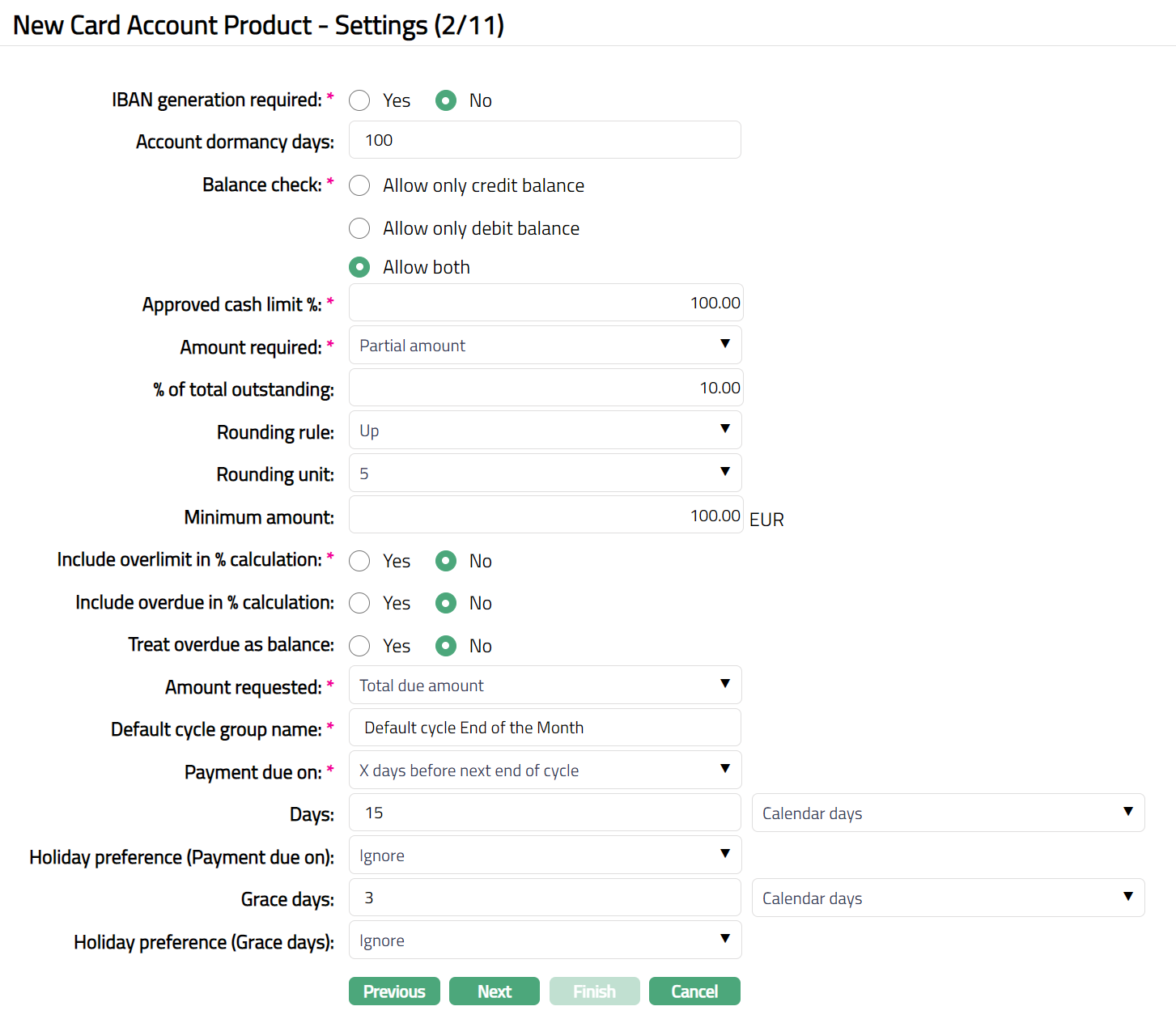Image resolution: width=1176 pixels, height=1019 pixels.
Task: Expand the Rounding rule dropdown
Action: click(545, 431)
